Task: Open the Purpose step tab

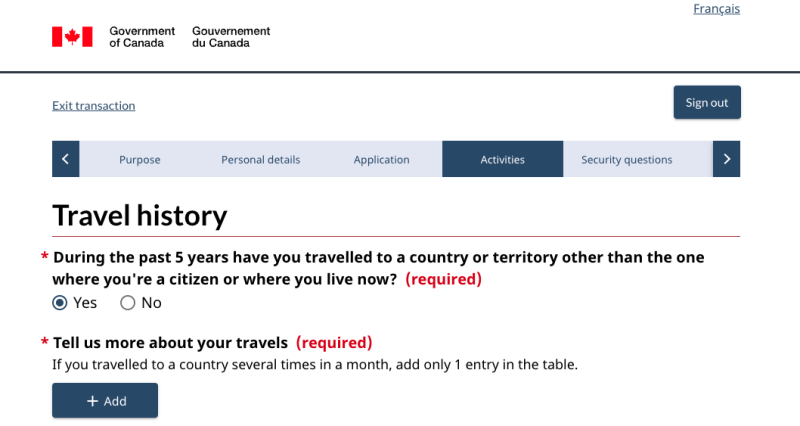Action: click(140, 160)
